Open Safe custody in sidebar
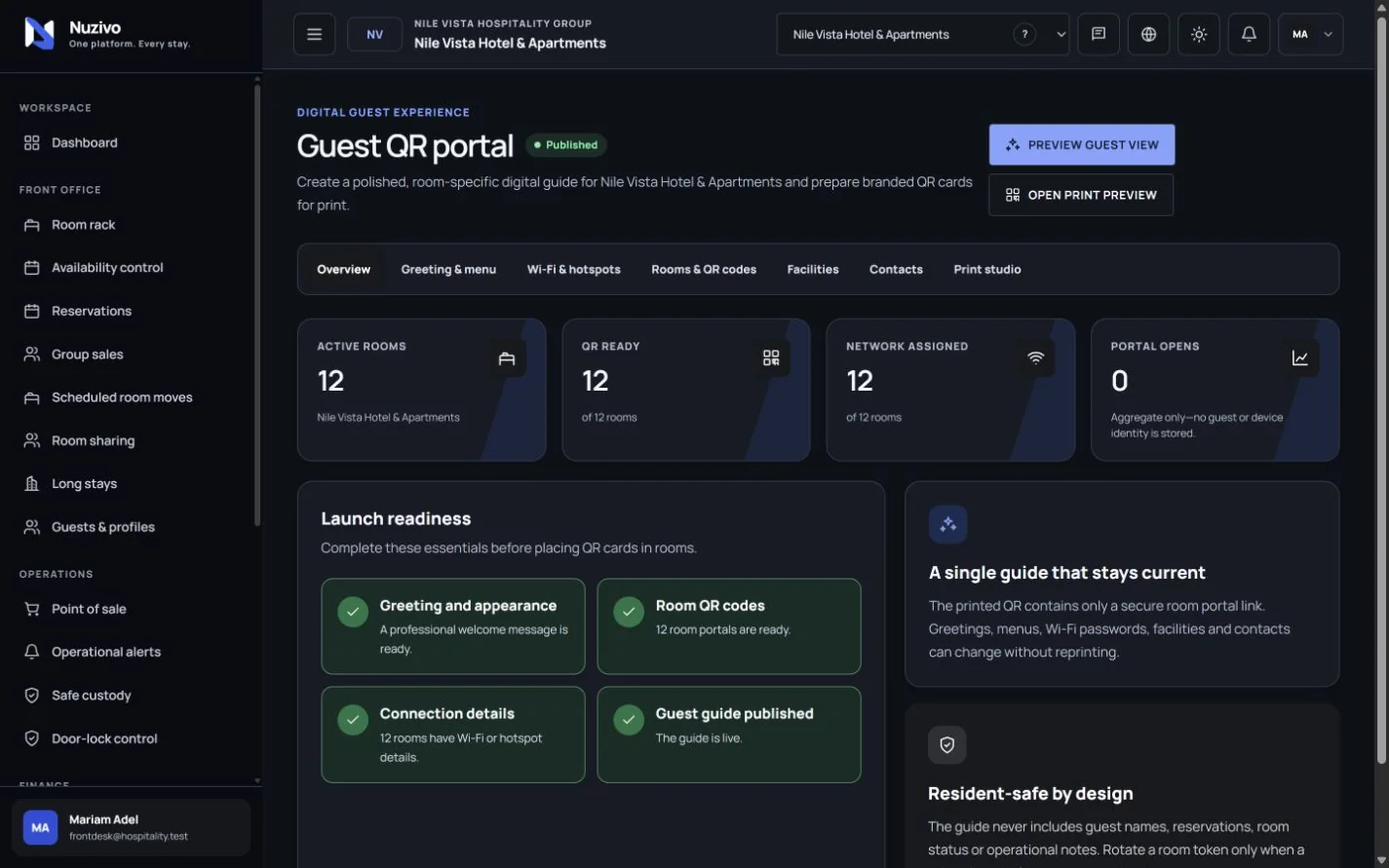The width and height of the screenshot is (1389, 868). click(131, 695)
